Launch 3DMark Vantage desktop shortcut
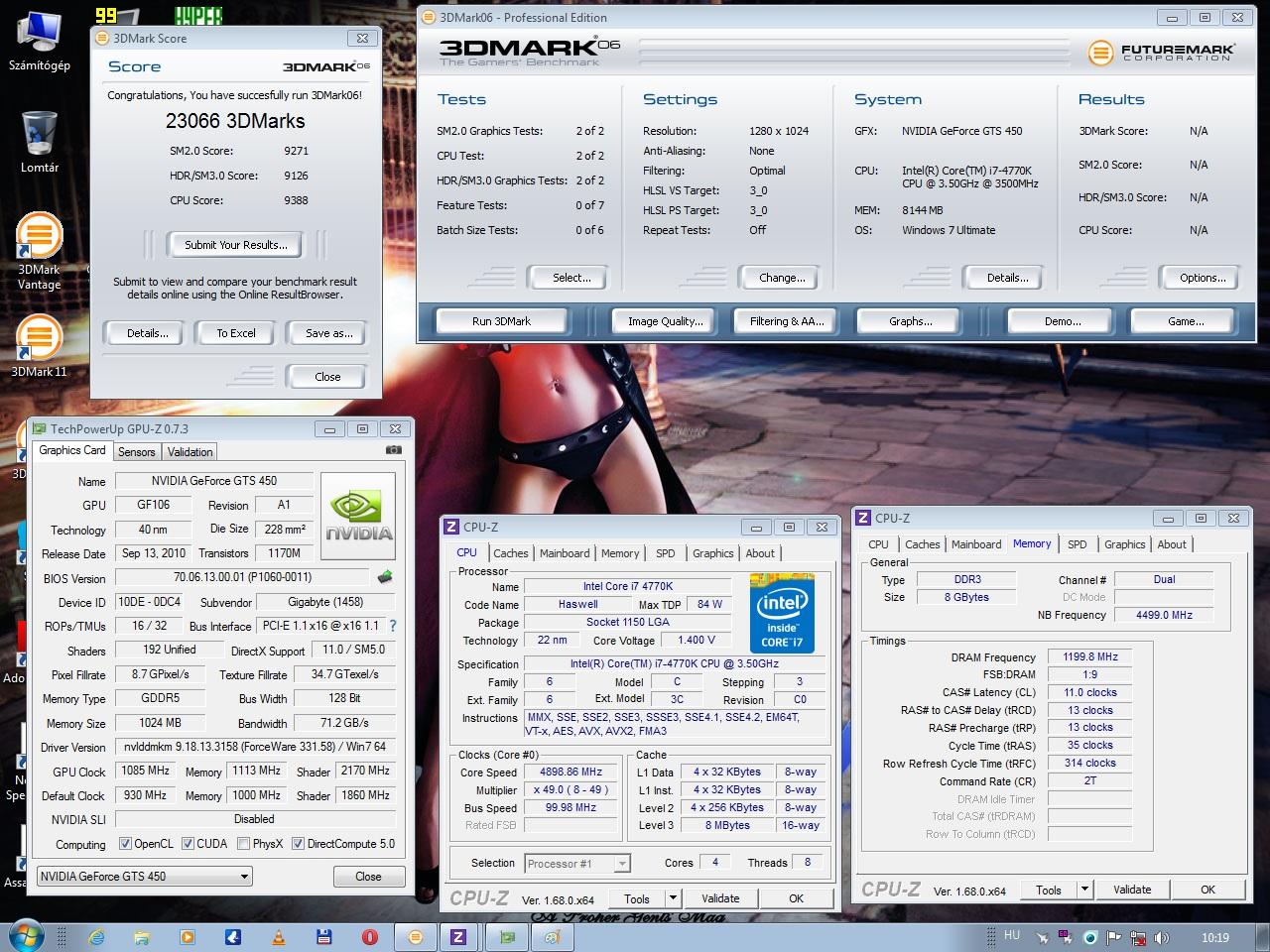The height and width of the screenshot is (952, 1270). pos(40,252)
